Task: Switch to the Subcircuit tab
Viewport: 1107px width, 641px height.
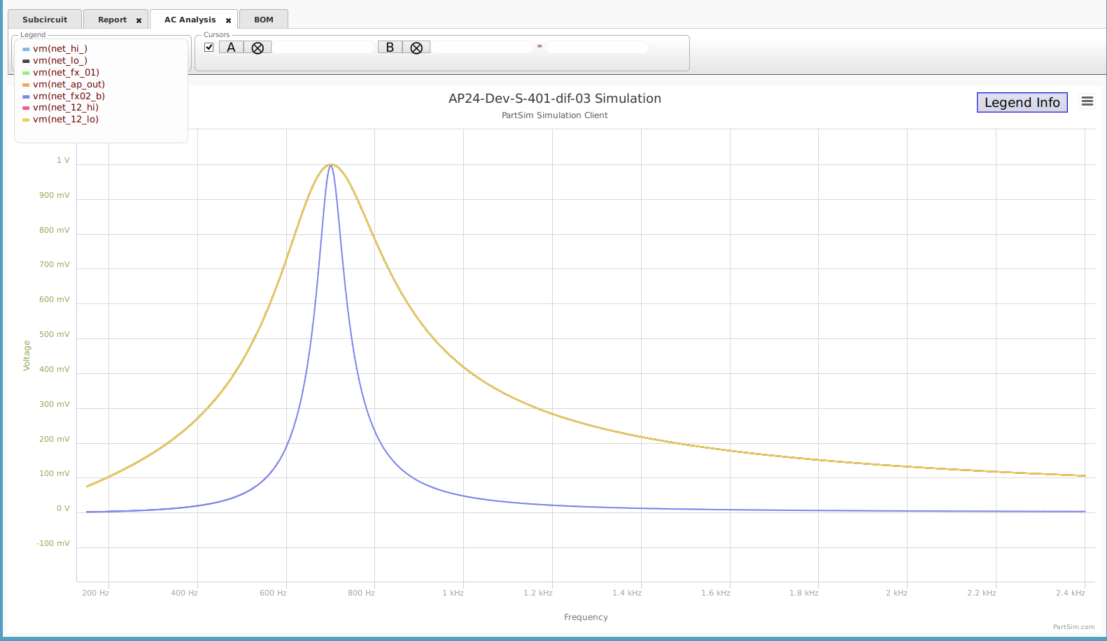Action: click(x=44, y=20)
